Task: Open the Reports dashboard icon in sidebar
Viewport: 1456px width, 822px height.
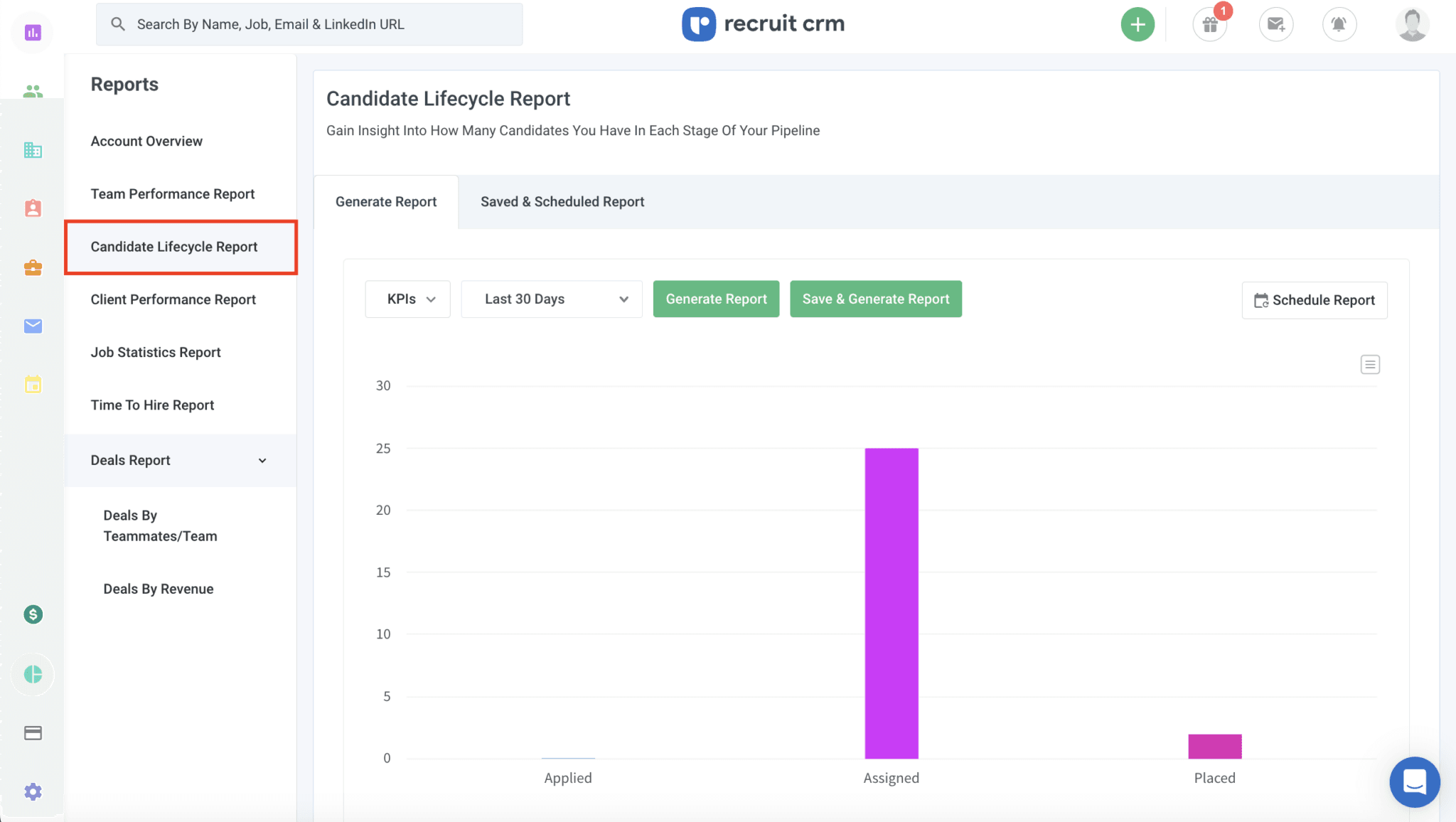Action: point(33,33)
